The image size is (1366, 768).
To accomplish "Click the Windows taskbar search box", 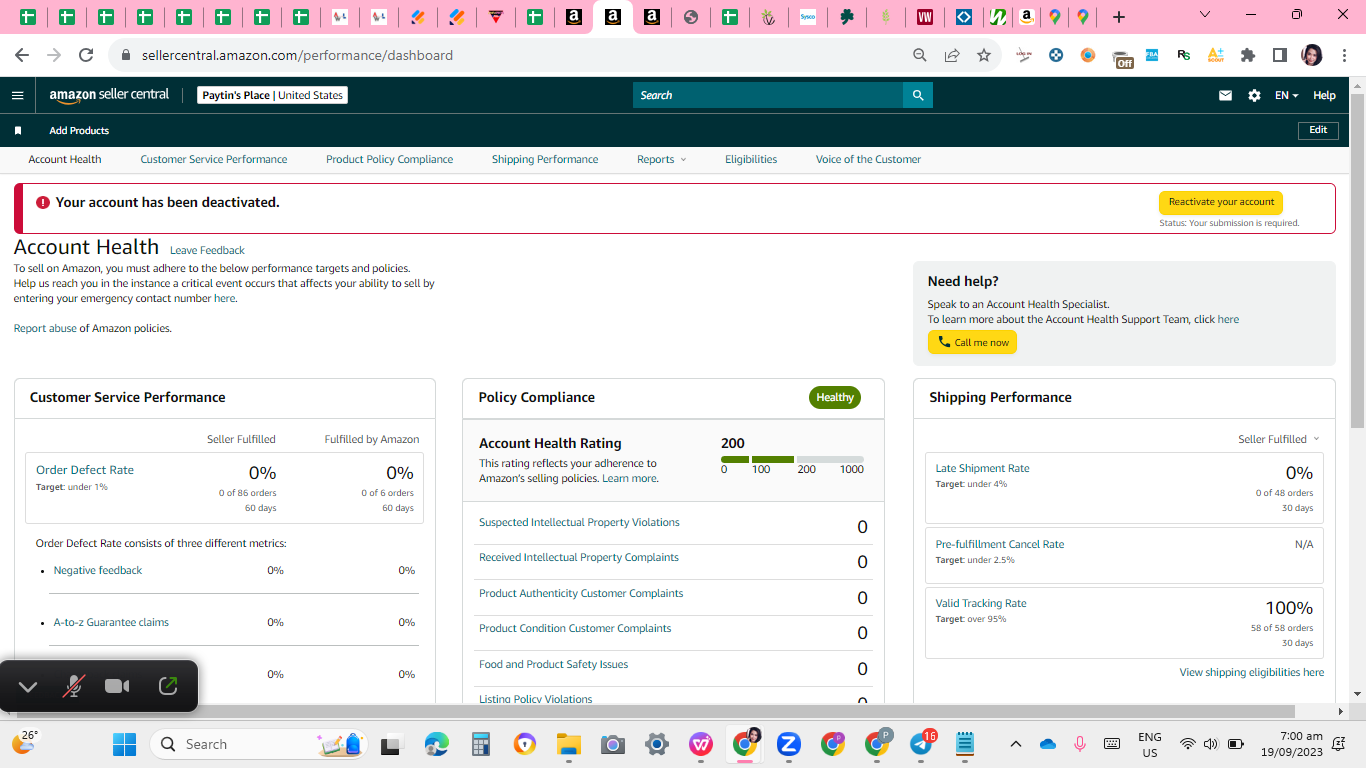I will (257, 744).
